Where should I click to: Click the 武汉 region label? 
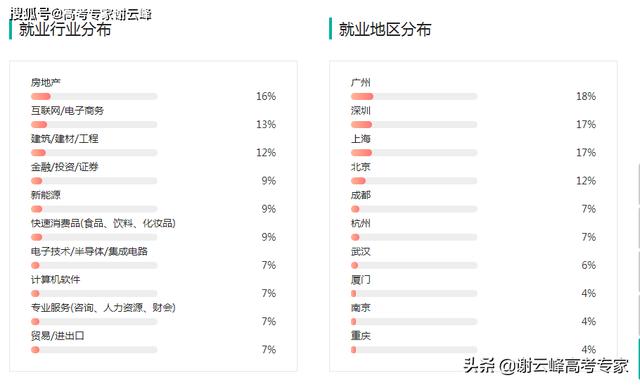360,251
